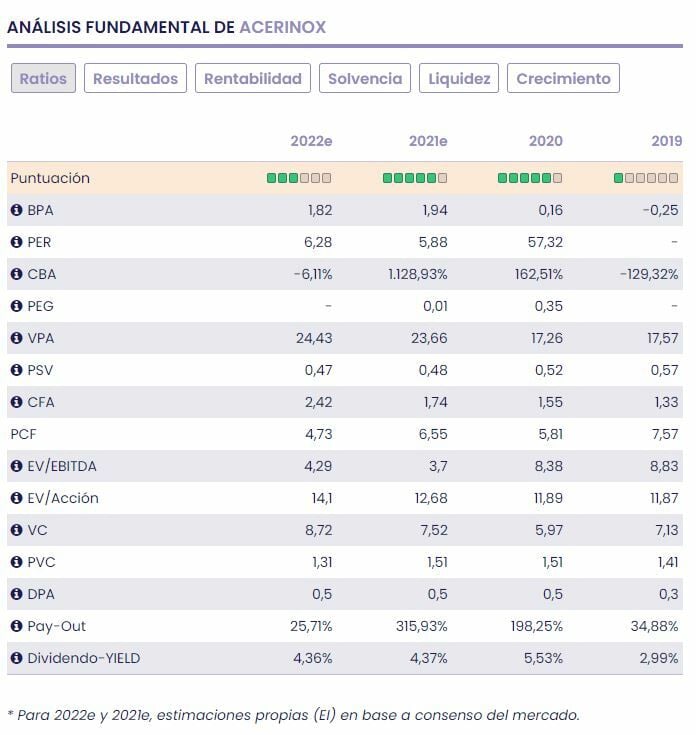The image size is (696, 735).
Task: Click the info icon beside PER
Action: pos(16,242)
